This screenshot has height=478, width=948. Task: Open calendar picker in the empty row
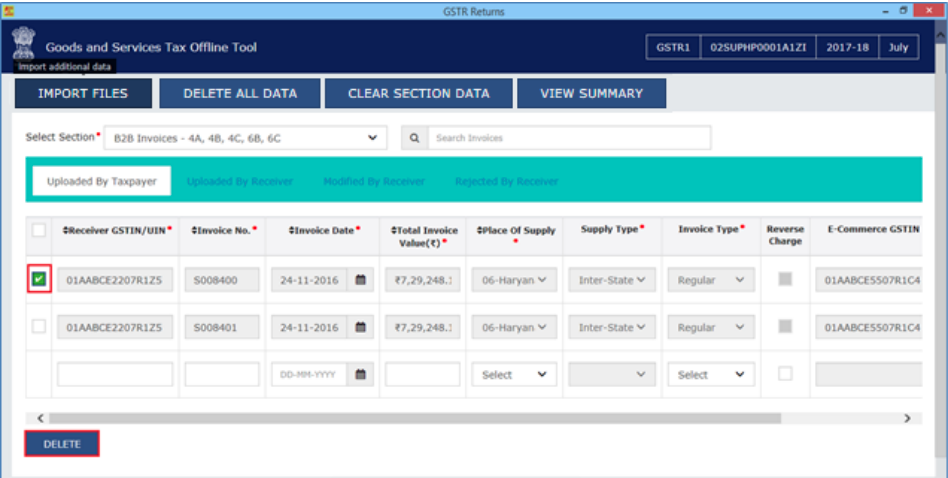pos(360,374)
